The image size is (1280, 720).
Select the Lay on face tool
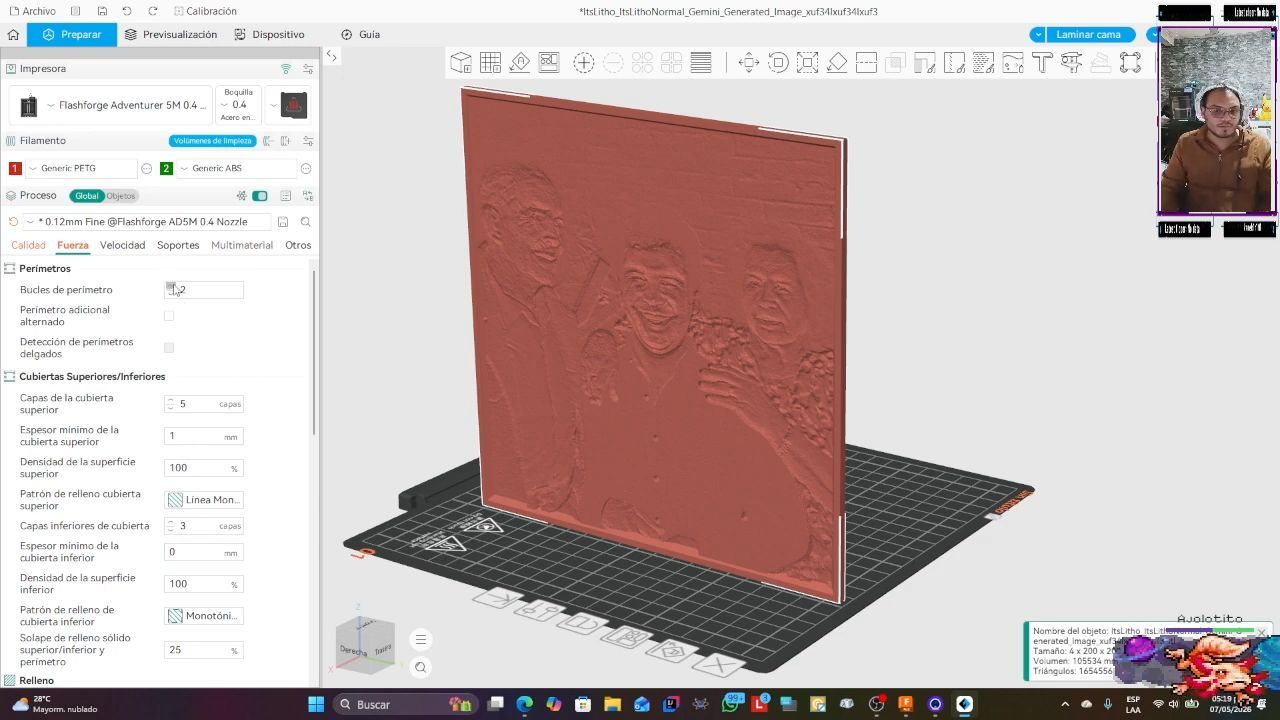point(837,63)
